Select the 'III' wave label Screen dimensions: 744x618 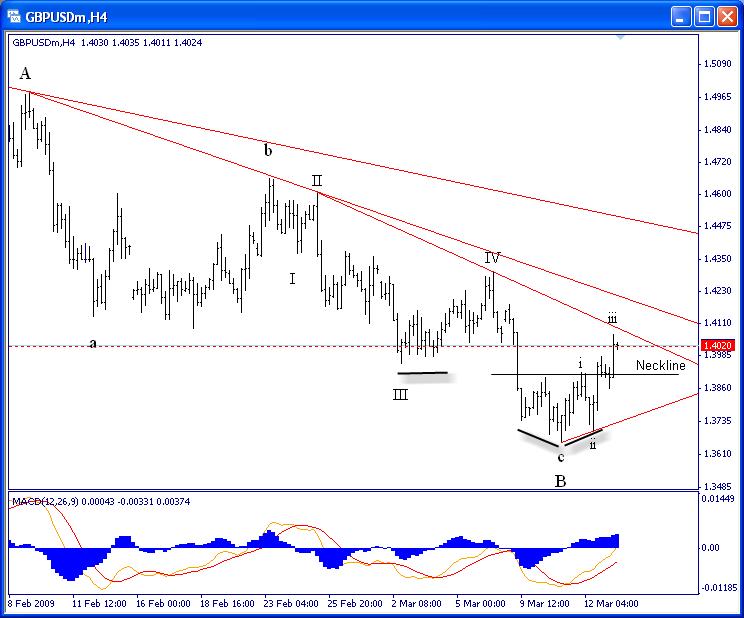tap(400, 394)
